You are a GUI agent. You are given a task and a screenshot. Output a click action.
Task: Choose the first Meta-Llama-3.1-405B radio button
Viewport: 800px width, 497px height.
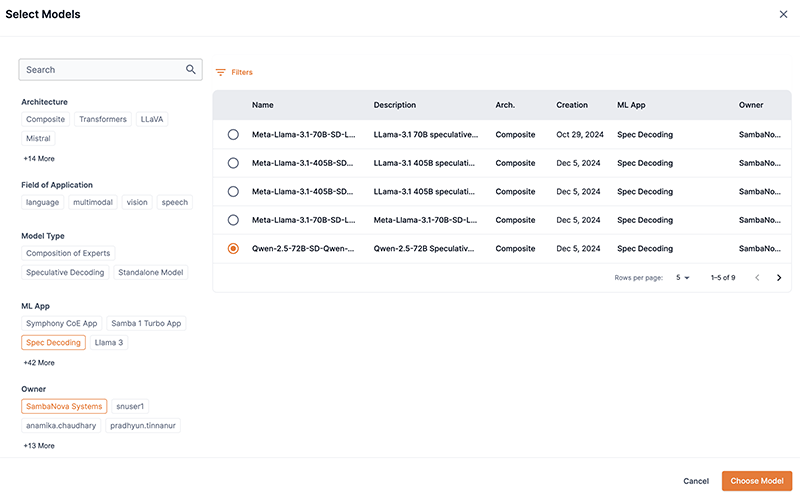click(x=233, y=163)
